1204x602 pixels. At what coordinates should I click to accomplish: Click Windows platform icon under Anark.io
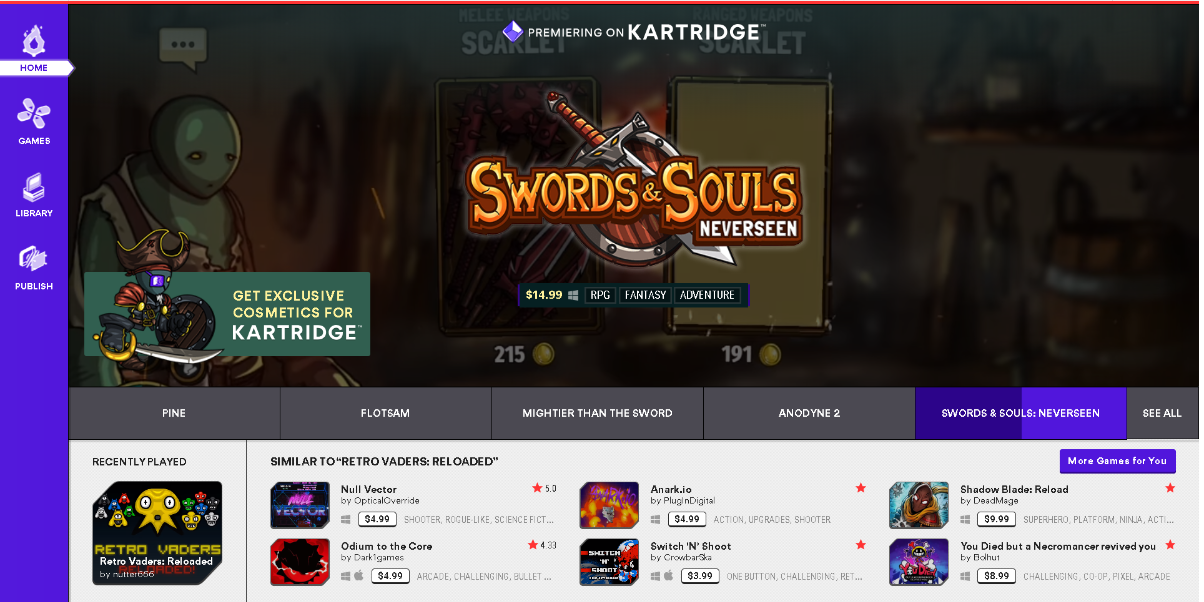point(655,519)
